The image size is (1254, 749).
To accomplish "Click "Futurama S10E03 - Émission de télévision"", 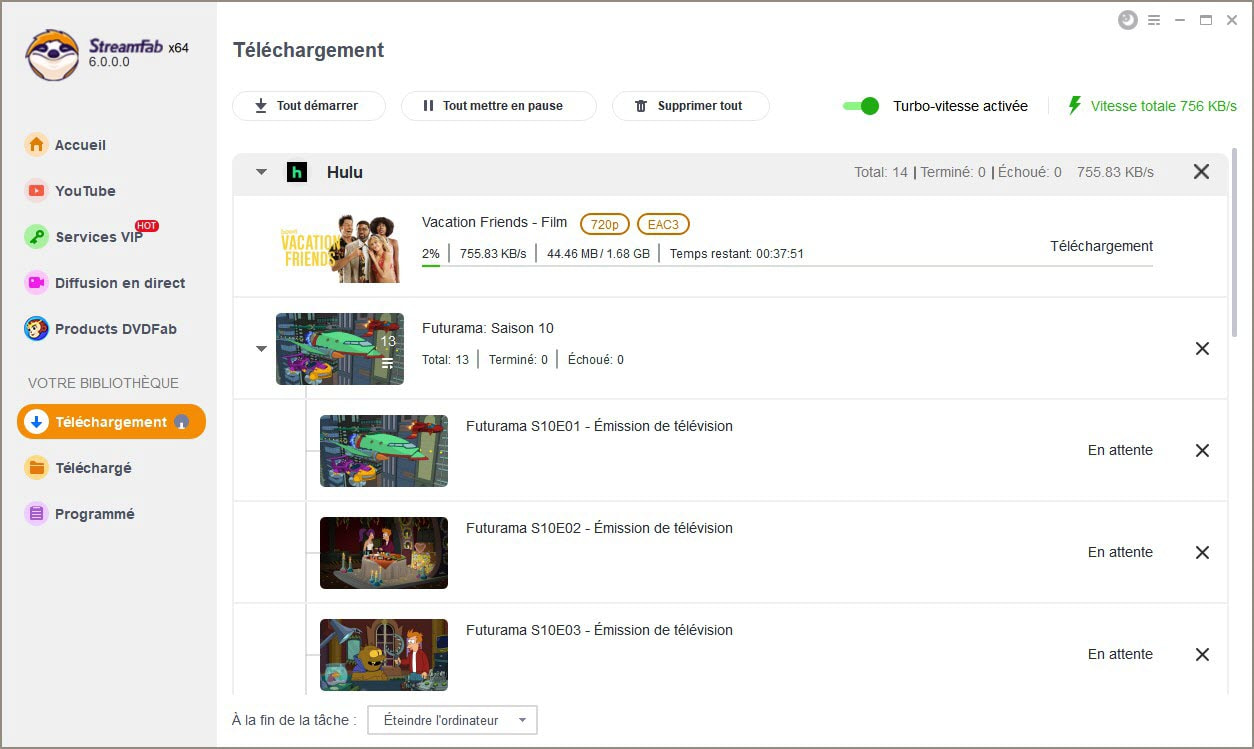I will [599, 630].
